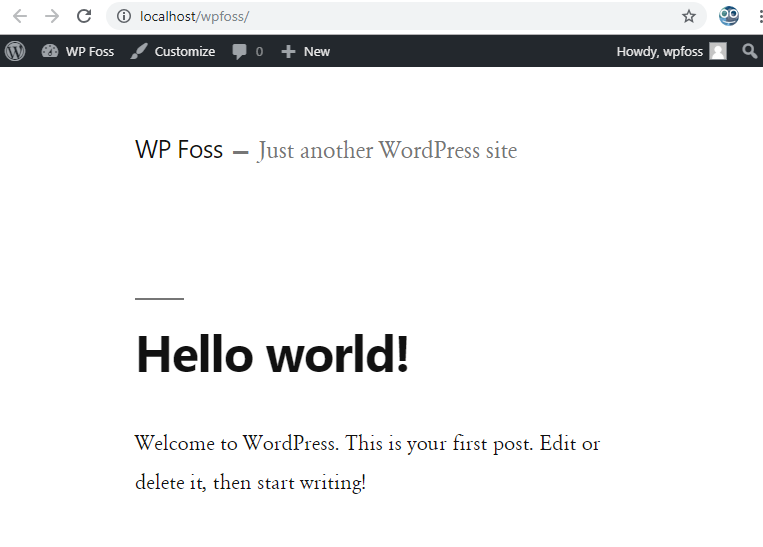
Task: Click the Welcome to WordPress paragraph text
Action: [367, 463]
